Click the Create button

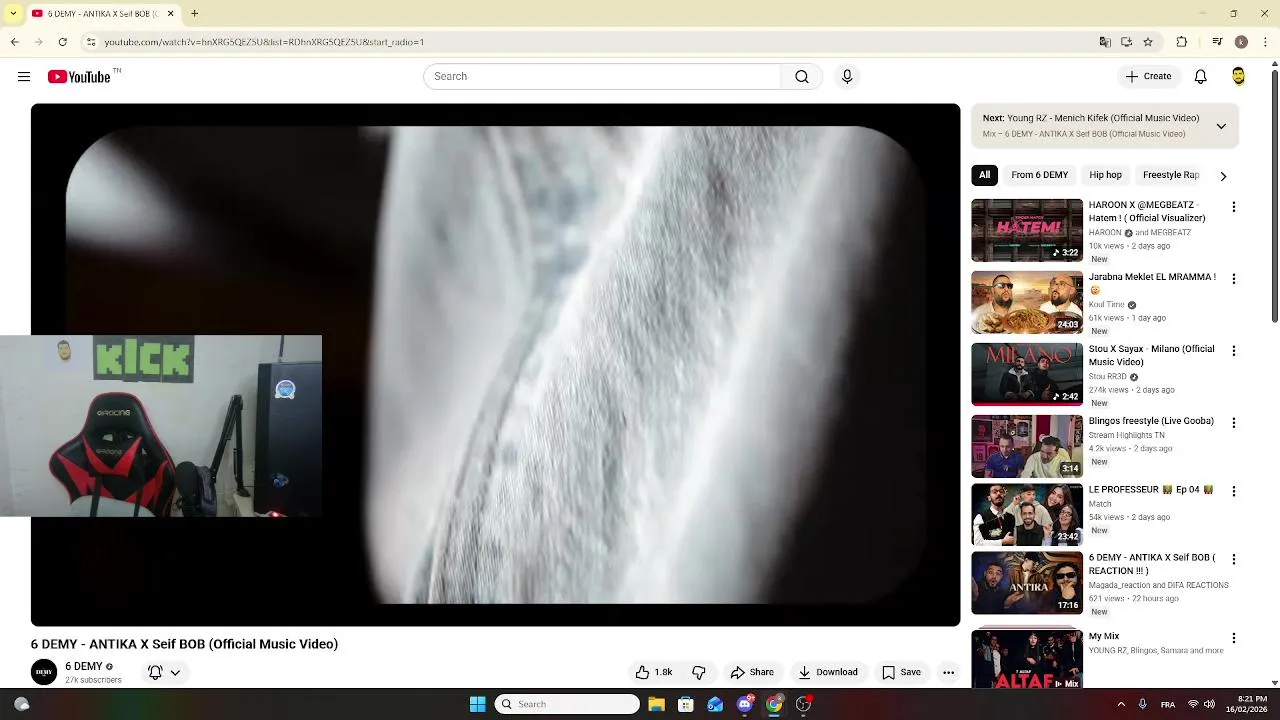point(1148,77)
